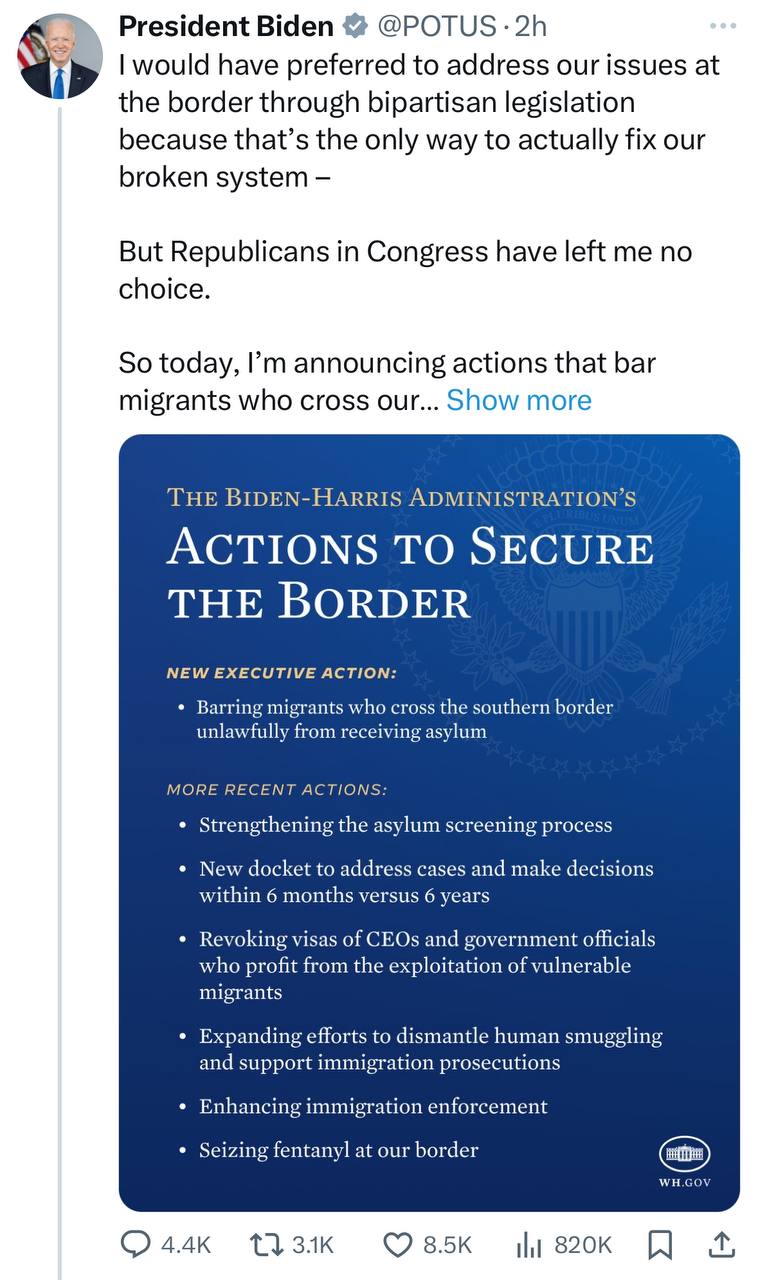Image resolution: width=758 pixels, height=1280 pixels.
Task: Open the three-dot more options menu
Action: (x=721, y=26)
